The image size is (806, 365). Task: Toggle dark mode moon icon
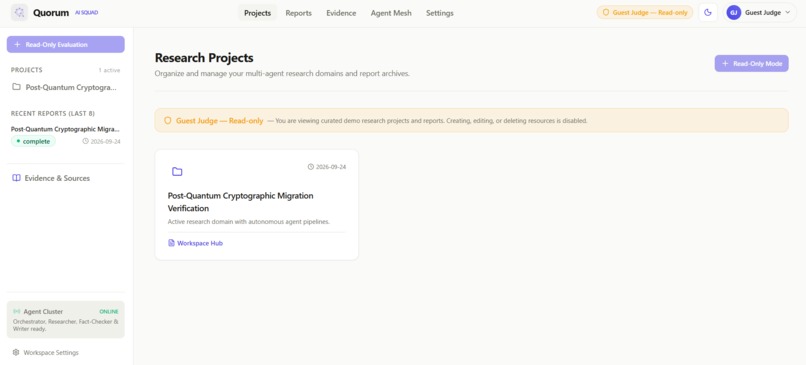tap(708, 13)
